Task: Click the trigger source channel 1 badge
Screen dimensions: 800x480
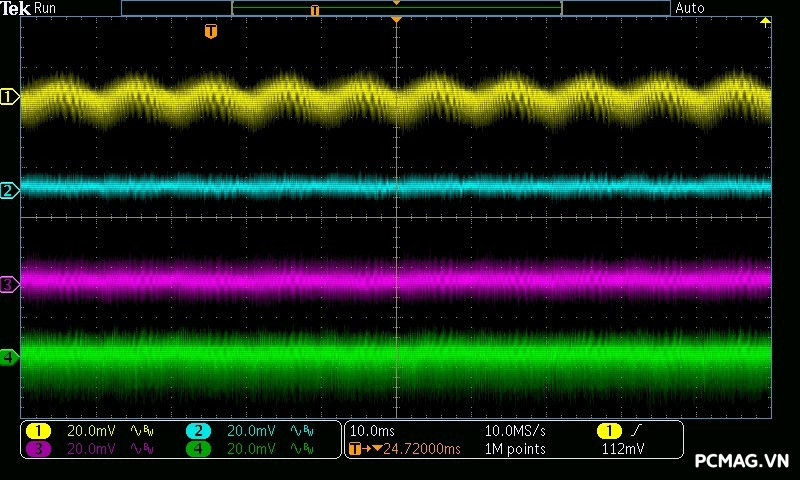Action: click(609, 431)
